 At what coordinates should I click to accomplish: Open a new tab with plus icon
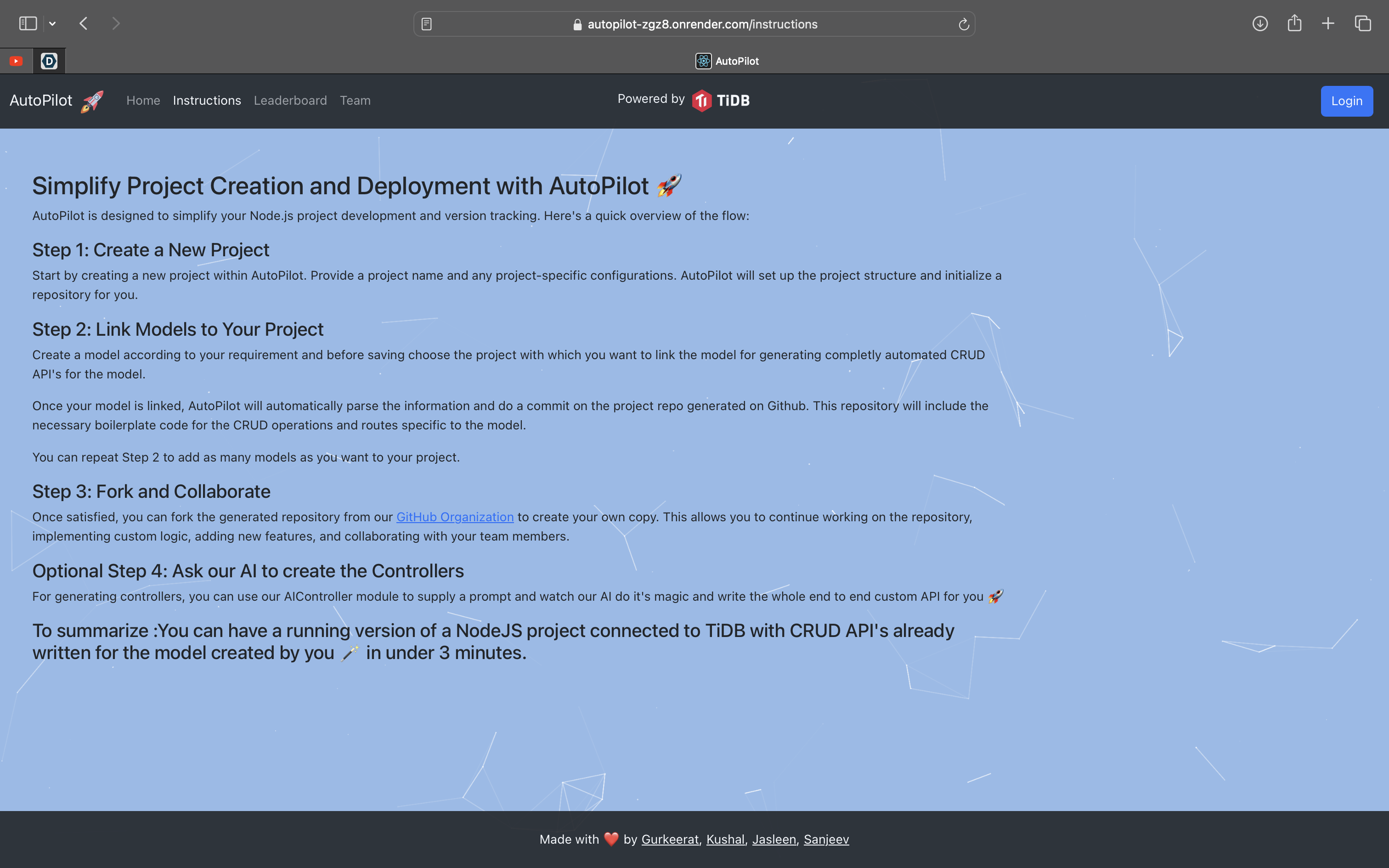click(1328, 23)
